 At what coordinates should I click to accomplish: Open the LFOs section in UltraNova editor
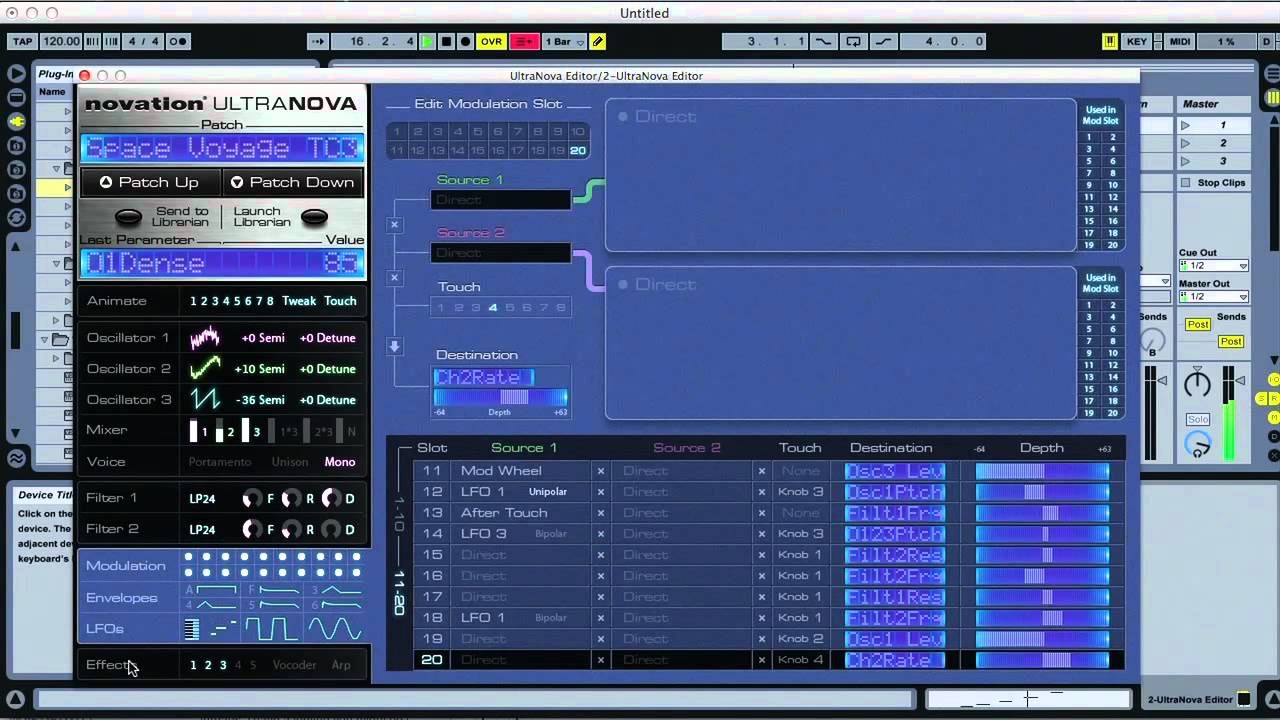point(105,628)
